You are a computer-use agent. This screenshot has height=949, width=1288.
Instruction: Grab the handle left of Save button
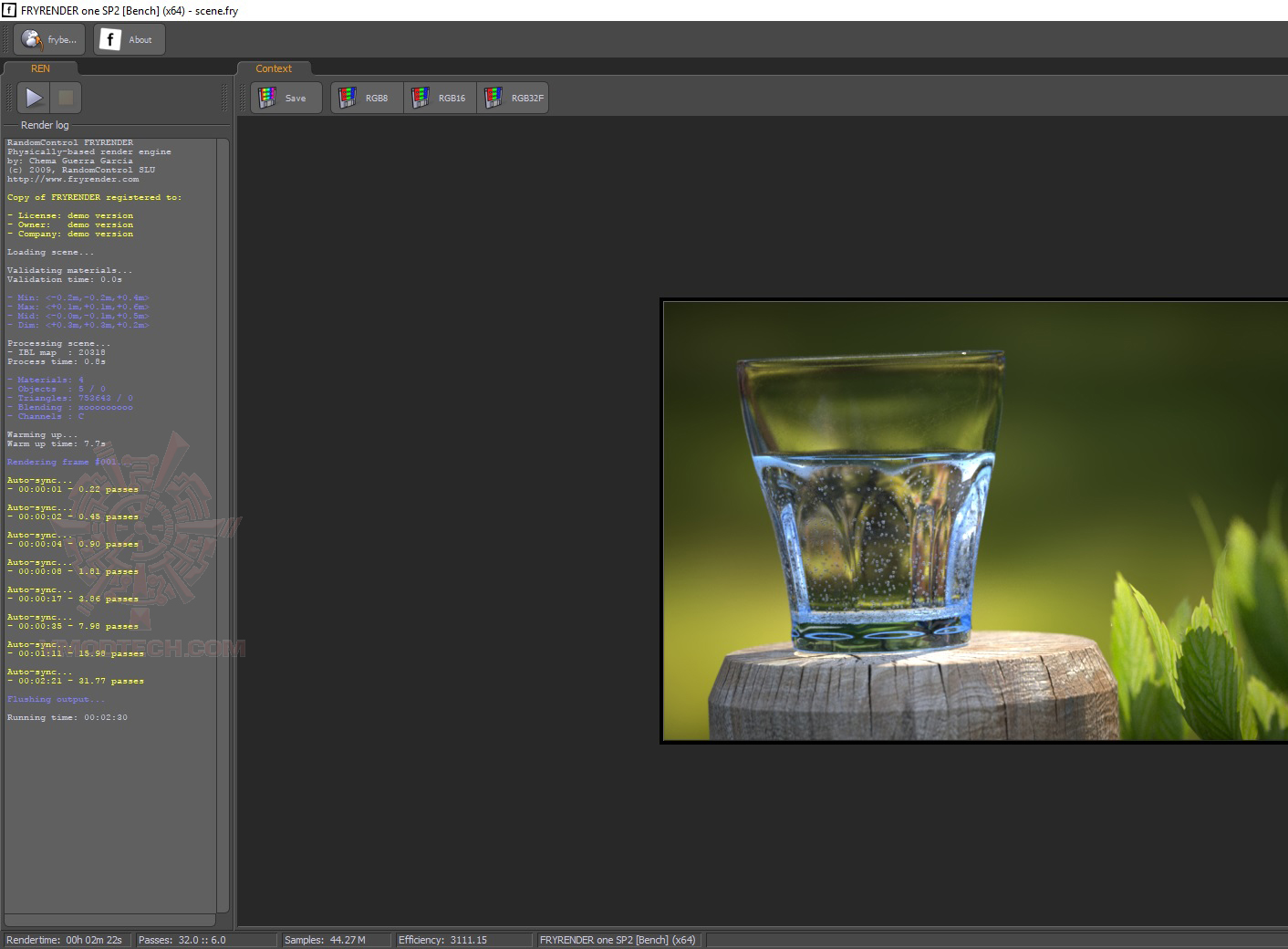(244, 98)
